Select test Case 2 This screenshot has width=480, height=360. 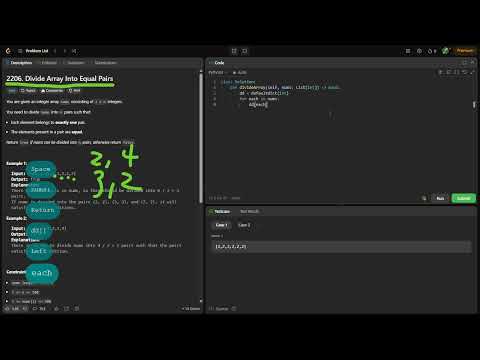(x=244, y=225)
